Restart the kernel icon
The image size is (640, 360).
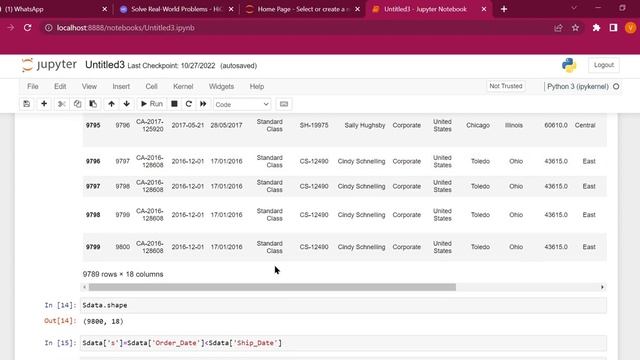click(189, 104)
